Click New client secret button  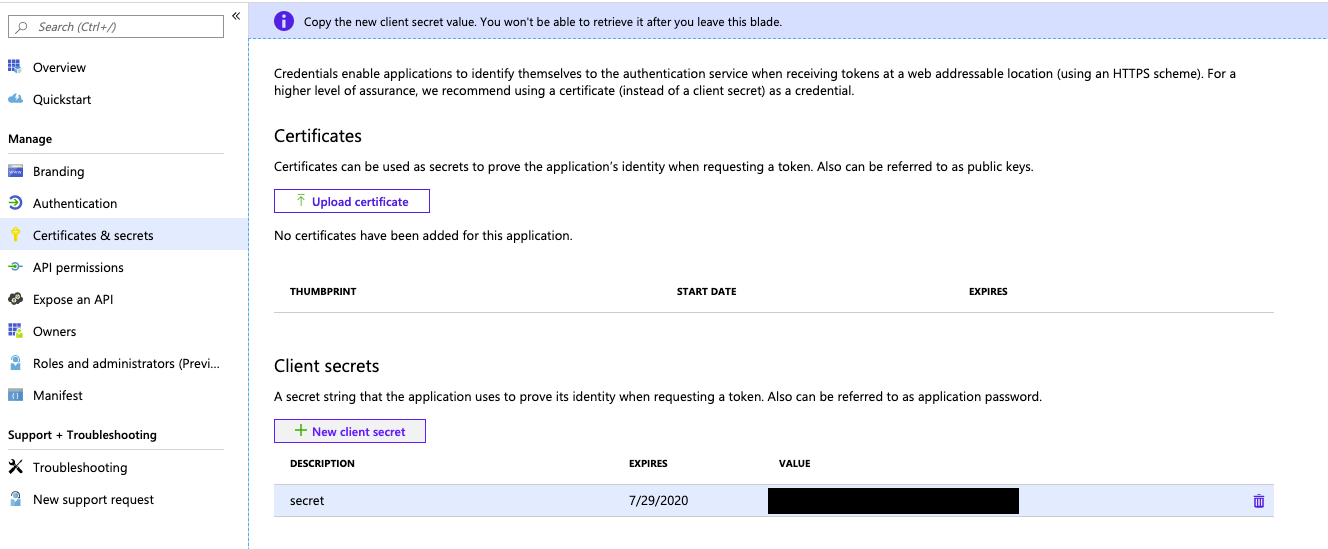pyautogui.click(x=350, y=431)
